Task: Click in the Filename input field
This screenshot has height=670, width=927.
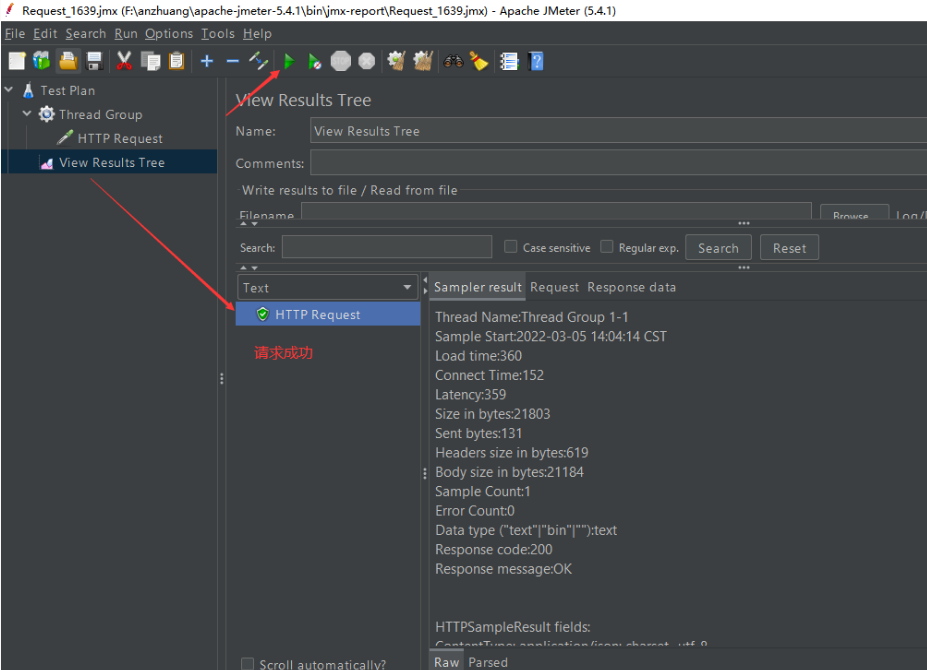Action: coord(556,211)
